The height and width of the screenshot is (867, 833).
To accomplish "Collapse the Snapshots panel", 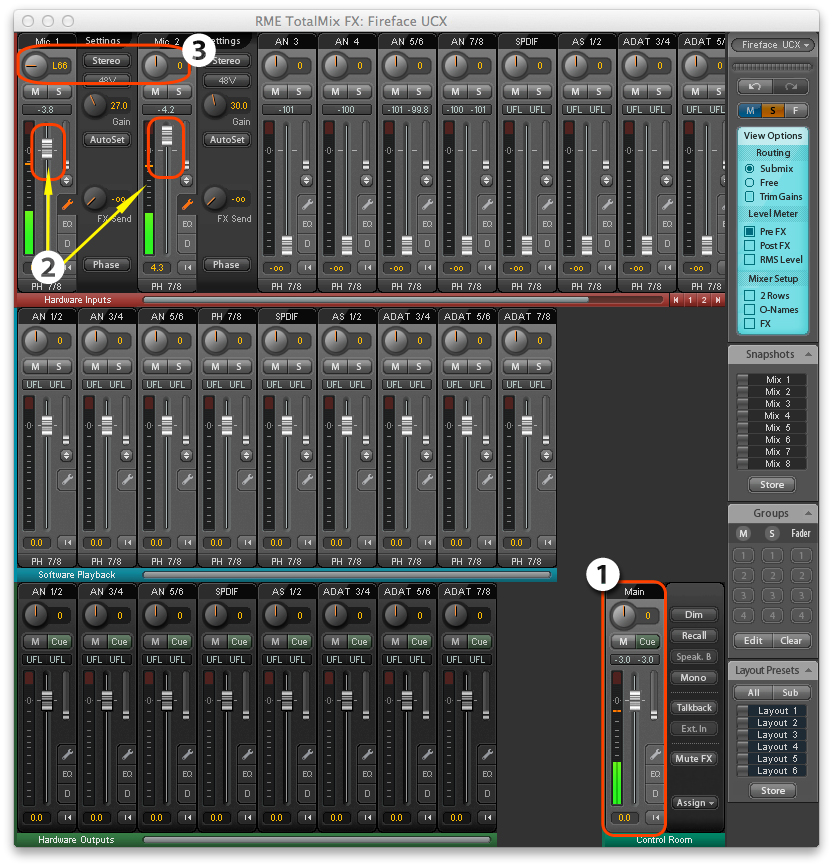I will point(808,354).
